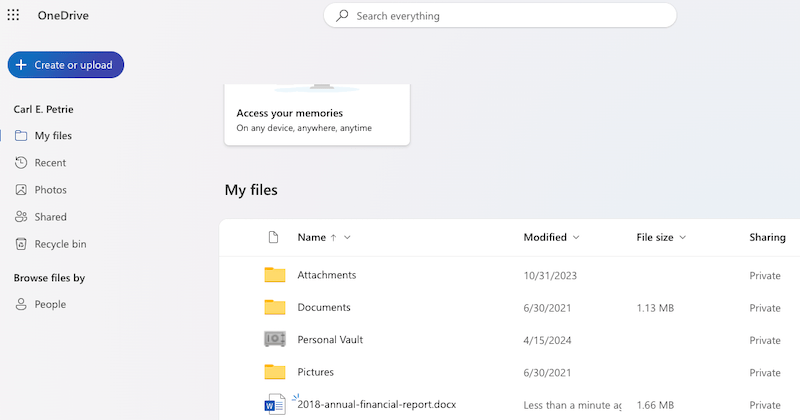Open Shared in the sidebar
The width and height of the screenshot is (800, 420).
[51, 217]
